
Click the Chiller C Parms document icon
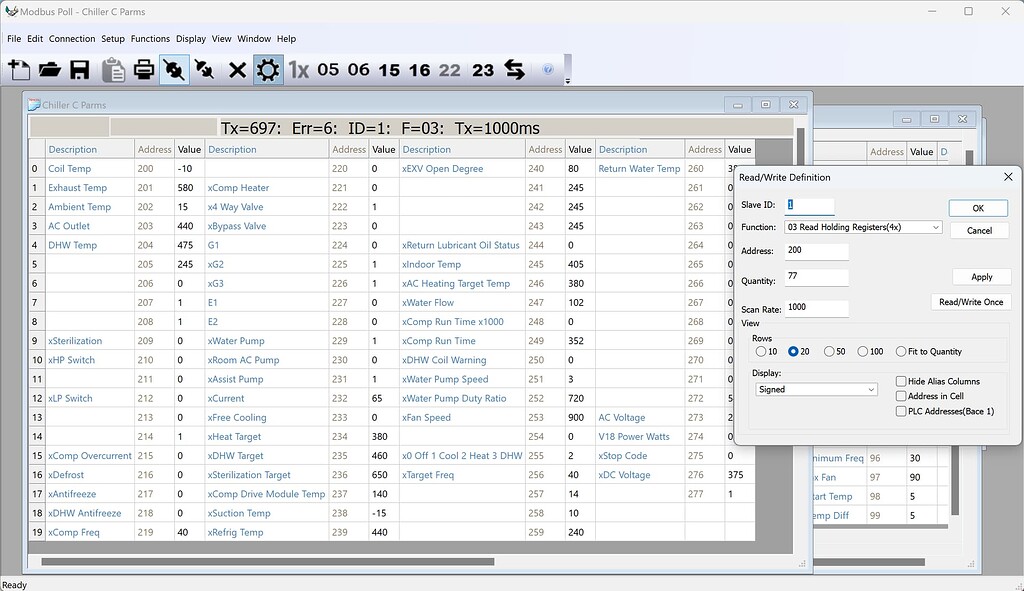coord(34,104)
